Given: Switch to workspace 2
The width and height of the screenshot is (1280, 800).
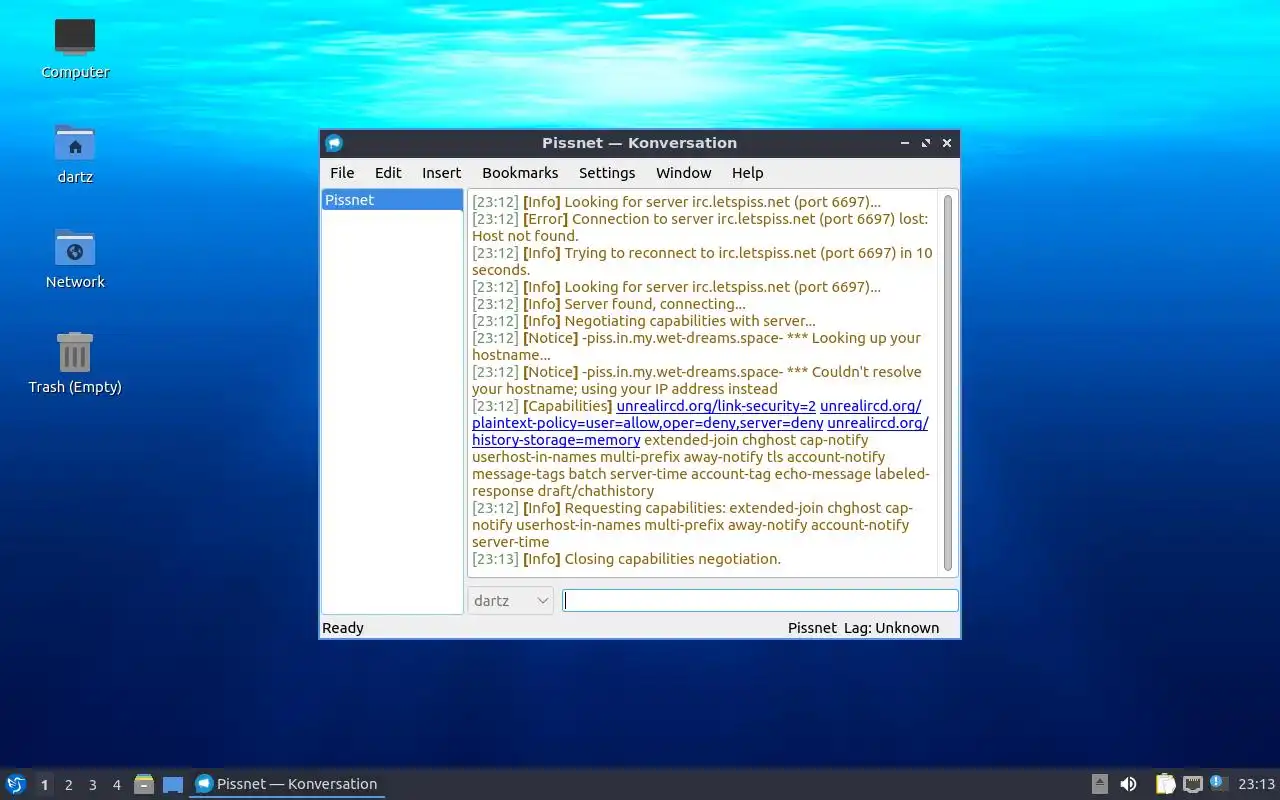Looking at the screenshot, I should coord(68,785).
